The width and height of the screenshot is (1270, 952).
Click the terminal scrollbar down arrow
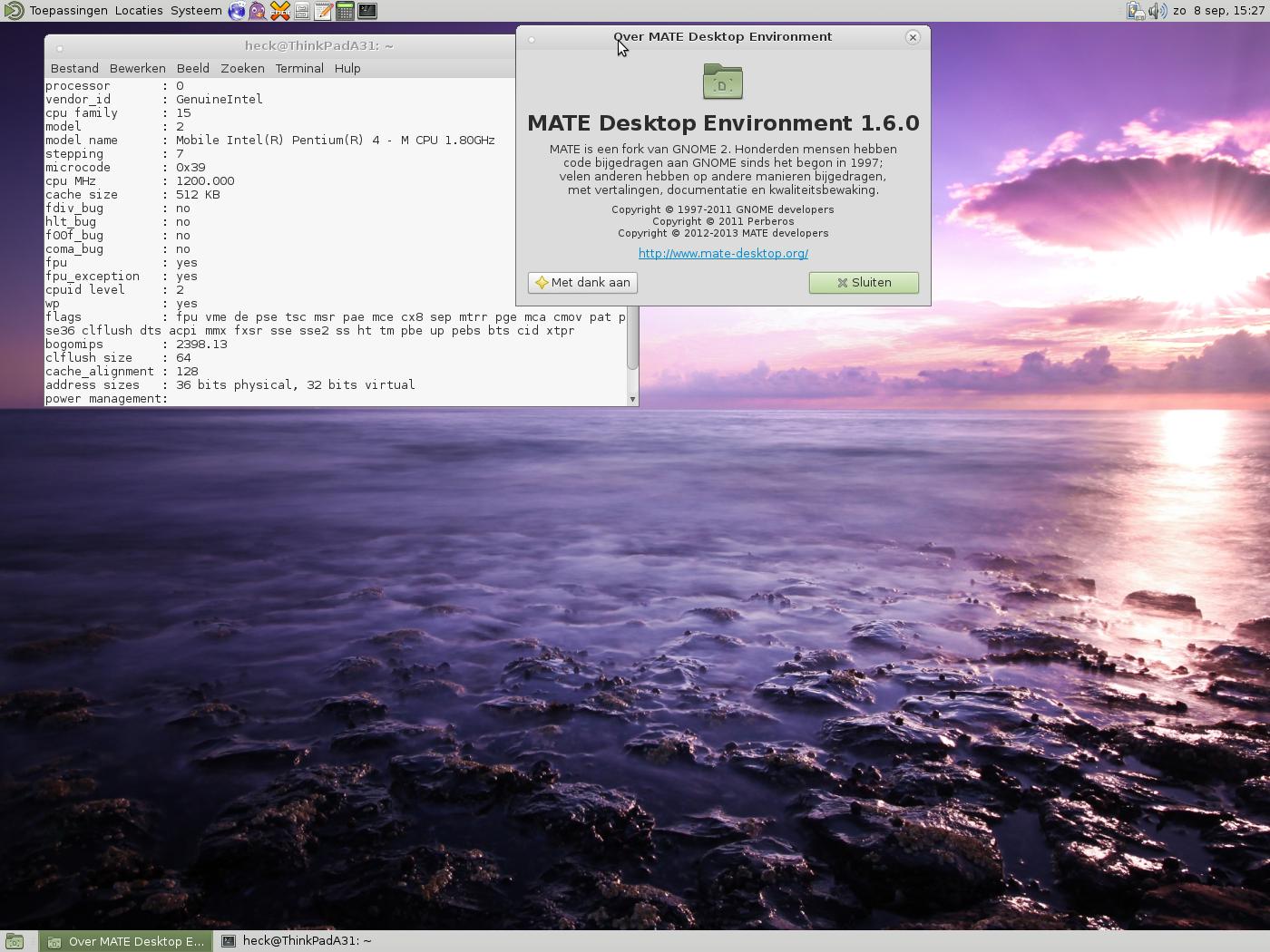point(632,399)
